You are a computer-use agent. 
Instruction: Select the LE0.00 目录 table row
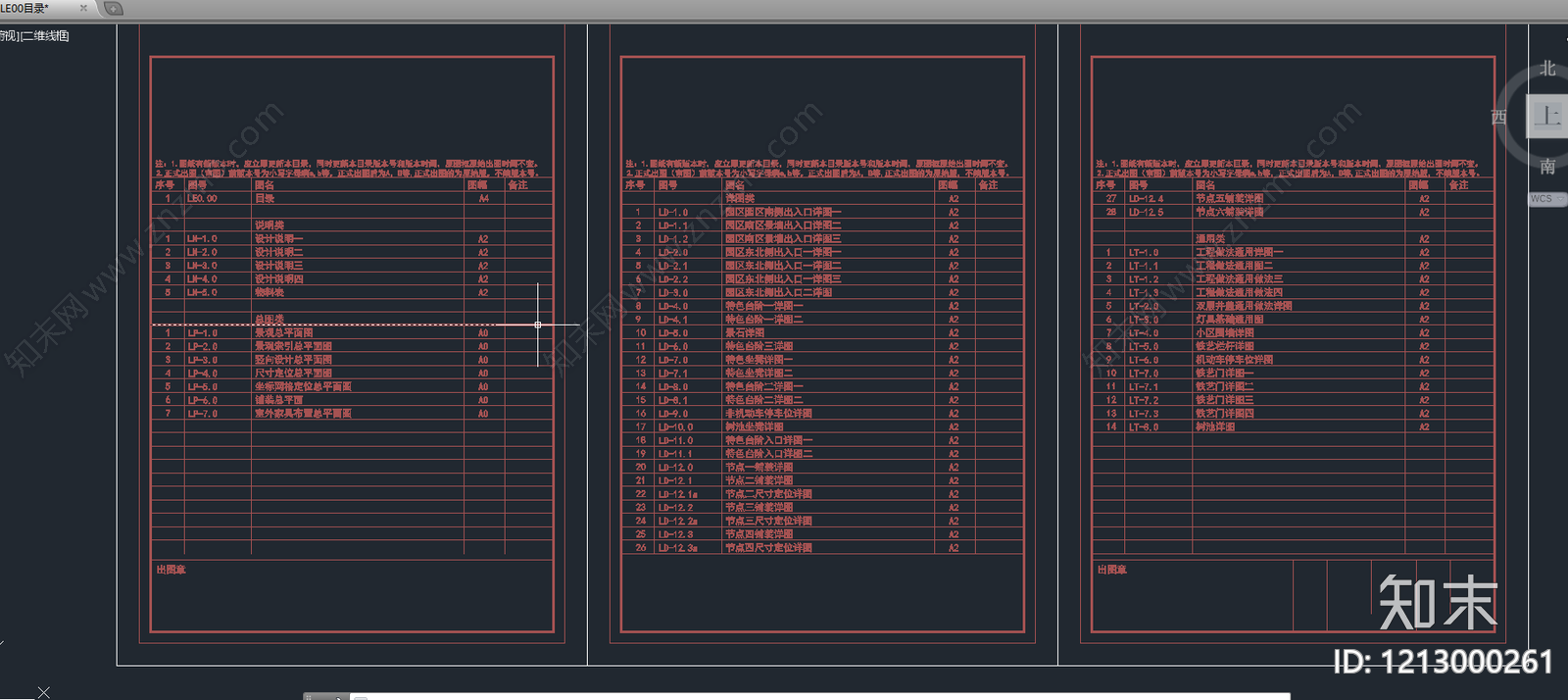click(265, 198)
